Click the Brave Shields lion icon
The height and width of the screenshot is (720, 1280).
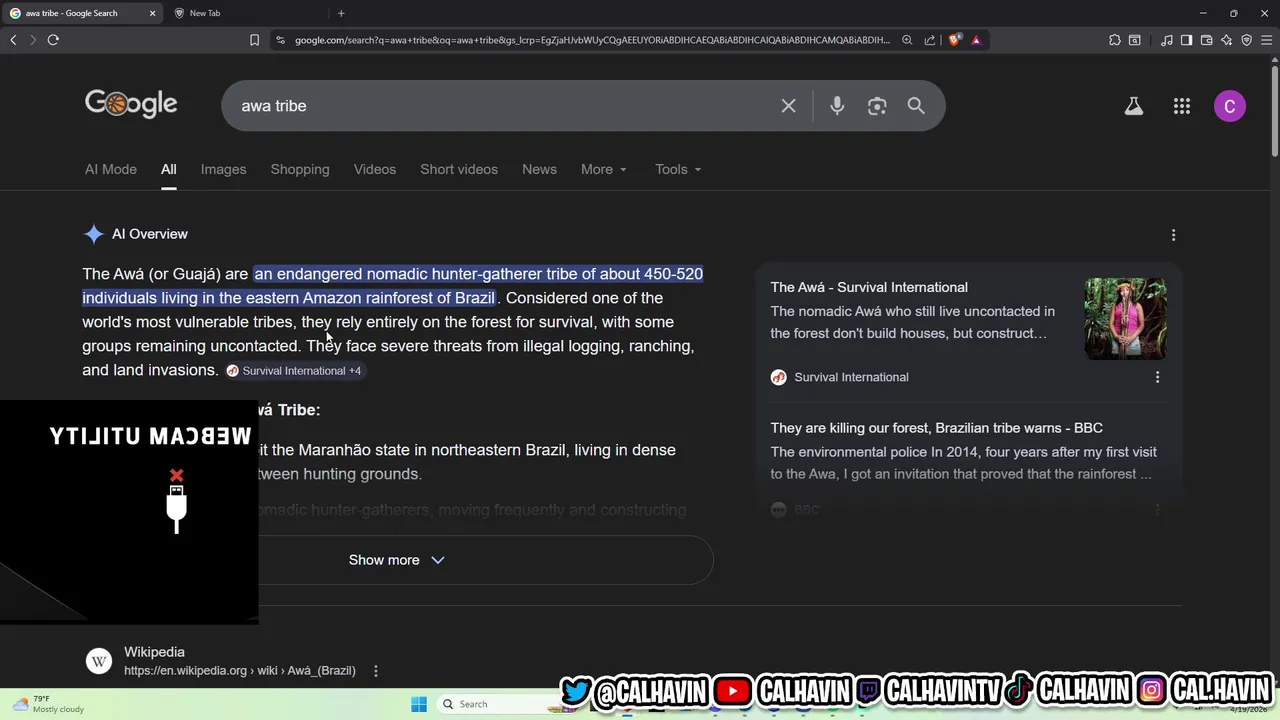pos(955,40)
